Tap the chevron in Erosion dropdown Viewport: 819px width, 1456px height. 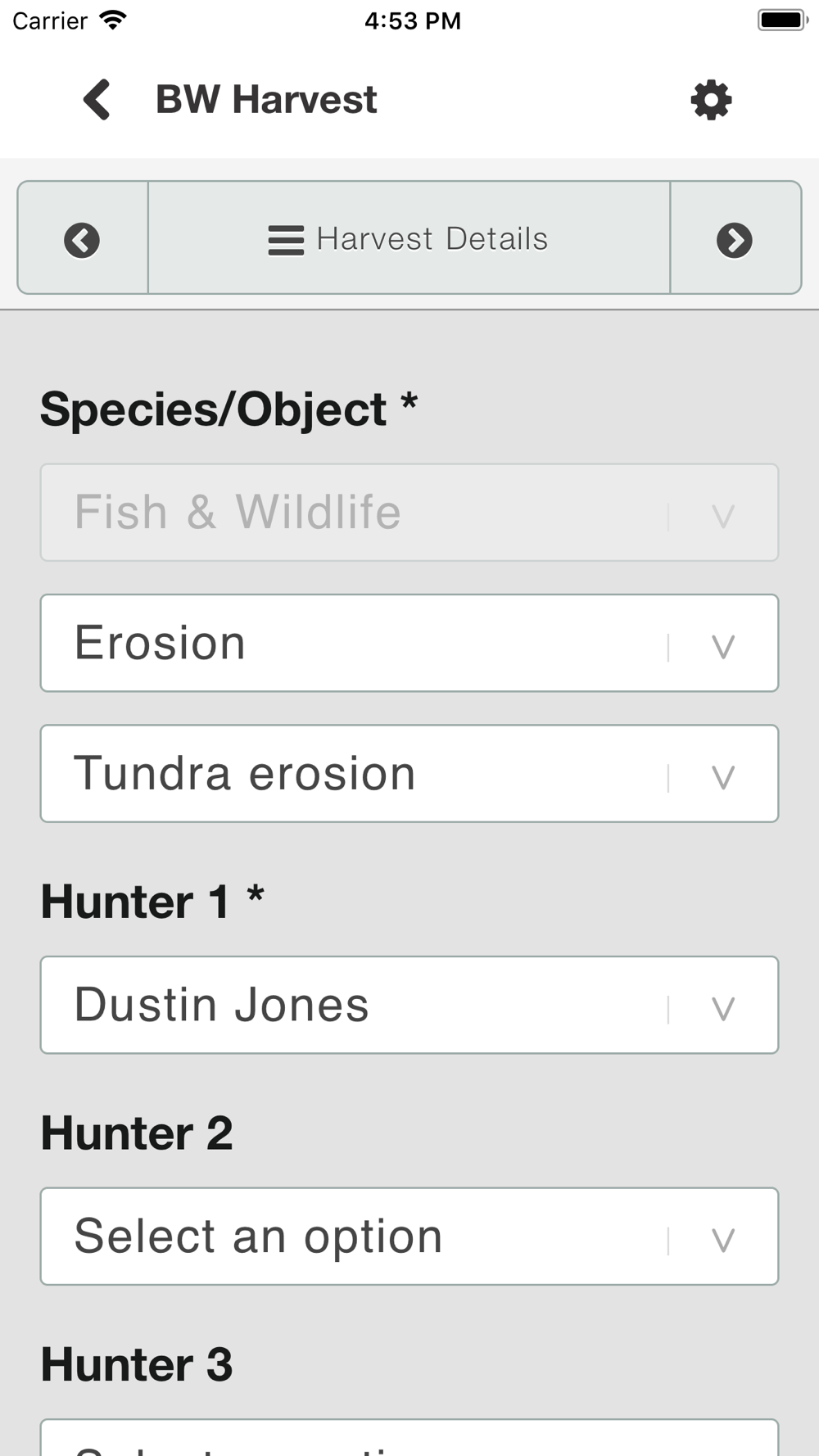pos(722,647)
